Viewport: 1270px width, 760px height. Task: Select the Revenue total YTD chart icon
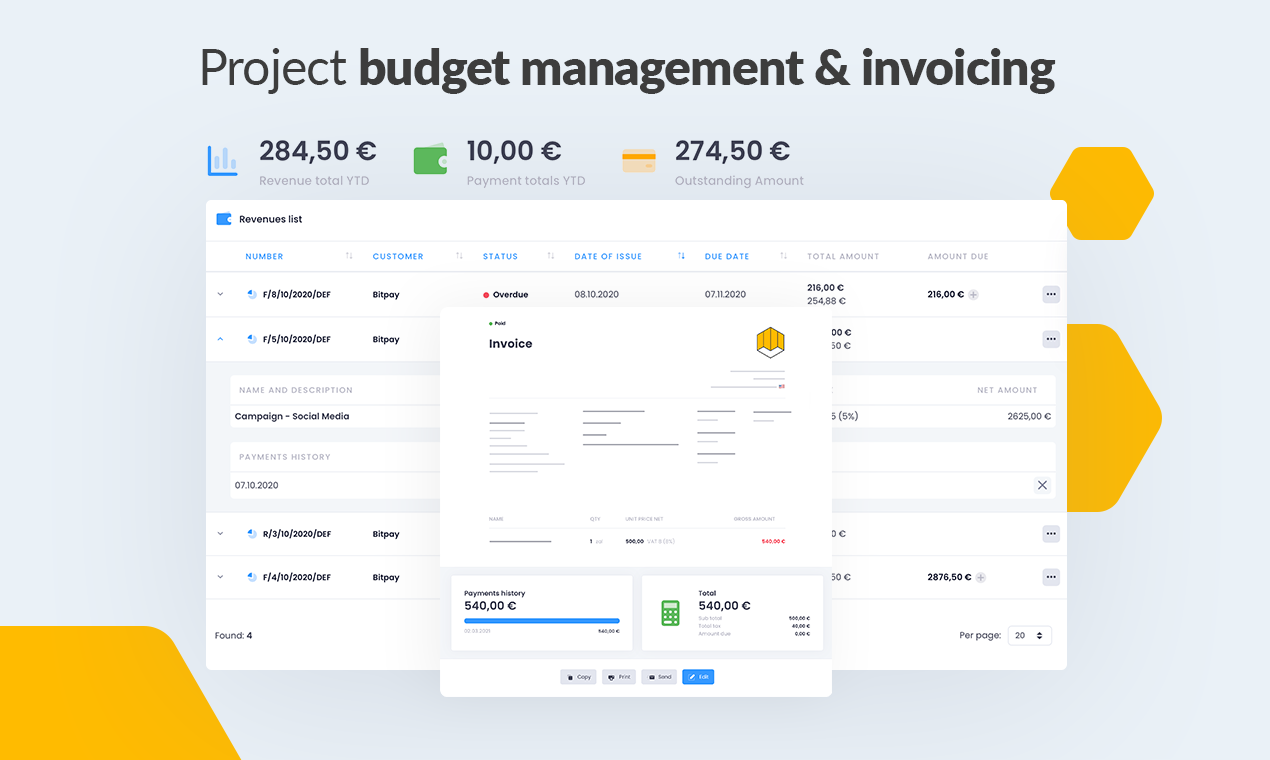click(222, 158)
